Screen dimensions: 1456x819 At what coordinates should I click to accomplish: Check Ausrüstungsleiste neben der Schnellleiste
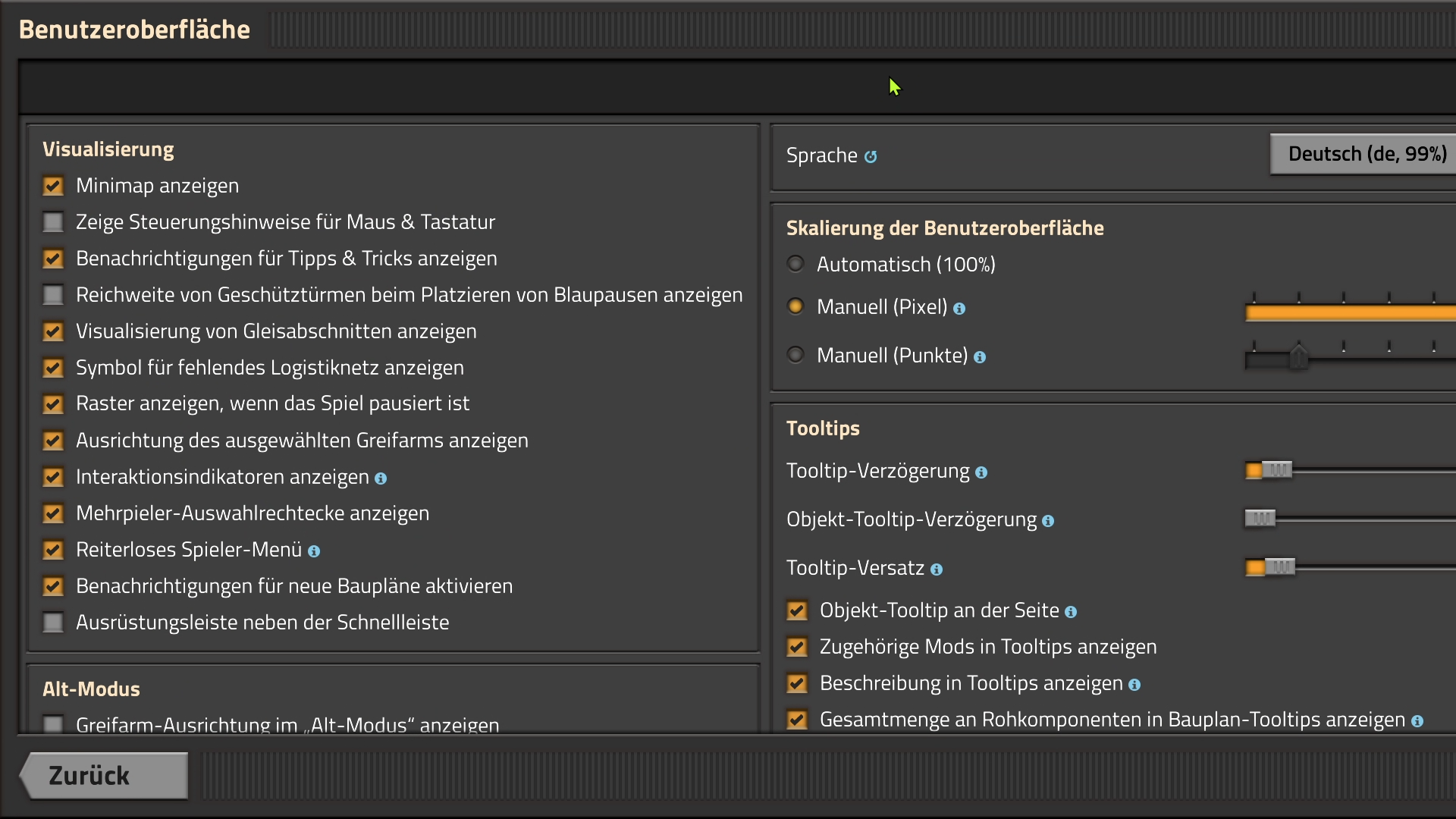coord(53,623)
